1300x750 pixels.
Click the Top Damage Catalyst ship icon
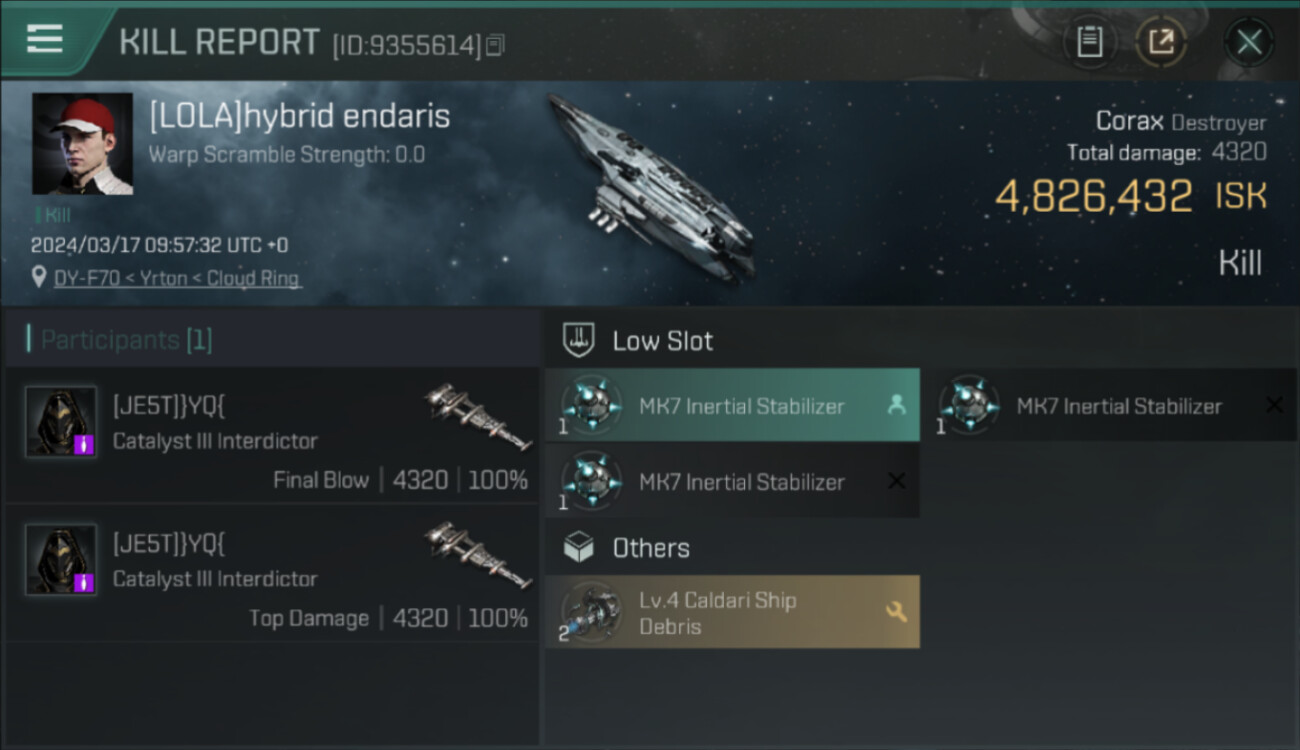(478, 553)
